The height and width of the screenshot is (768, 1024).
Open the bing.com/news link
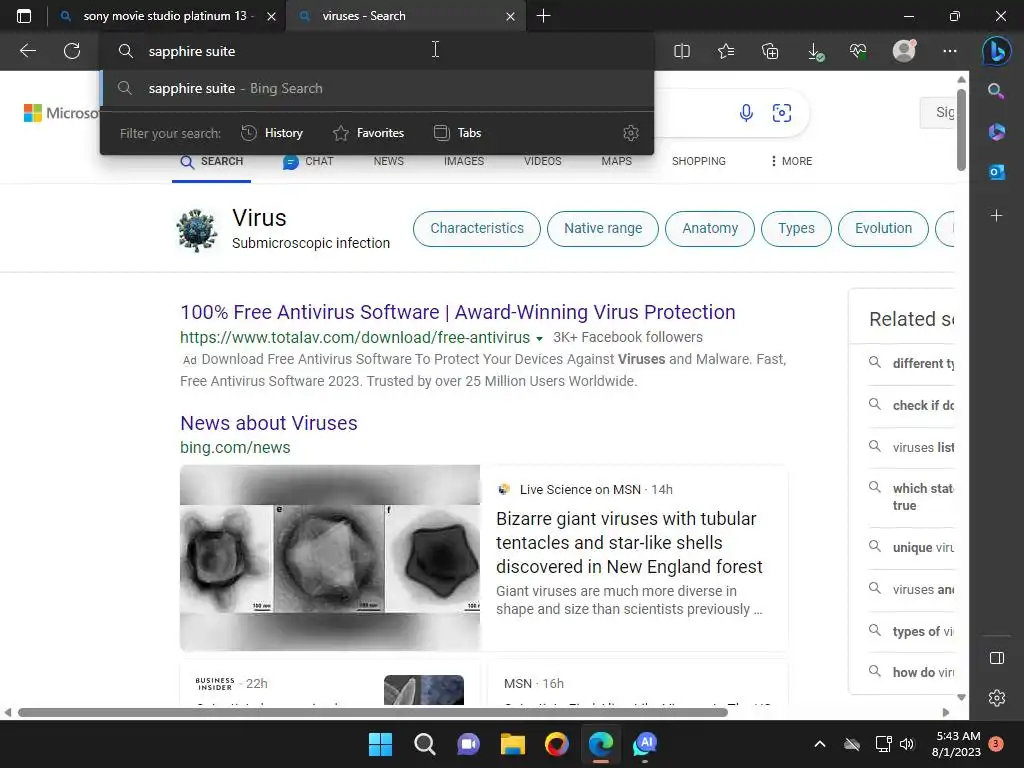click(235, 447)
